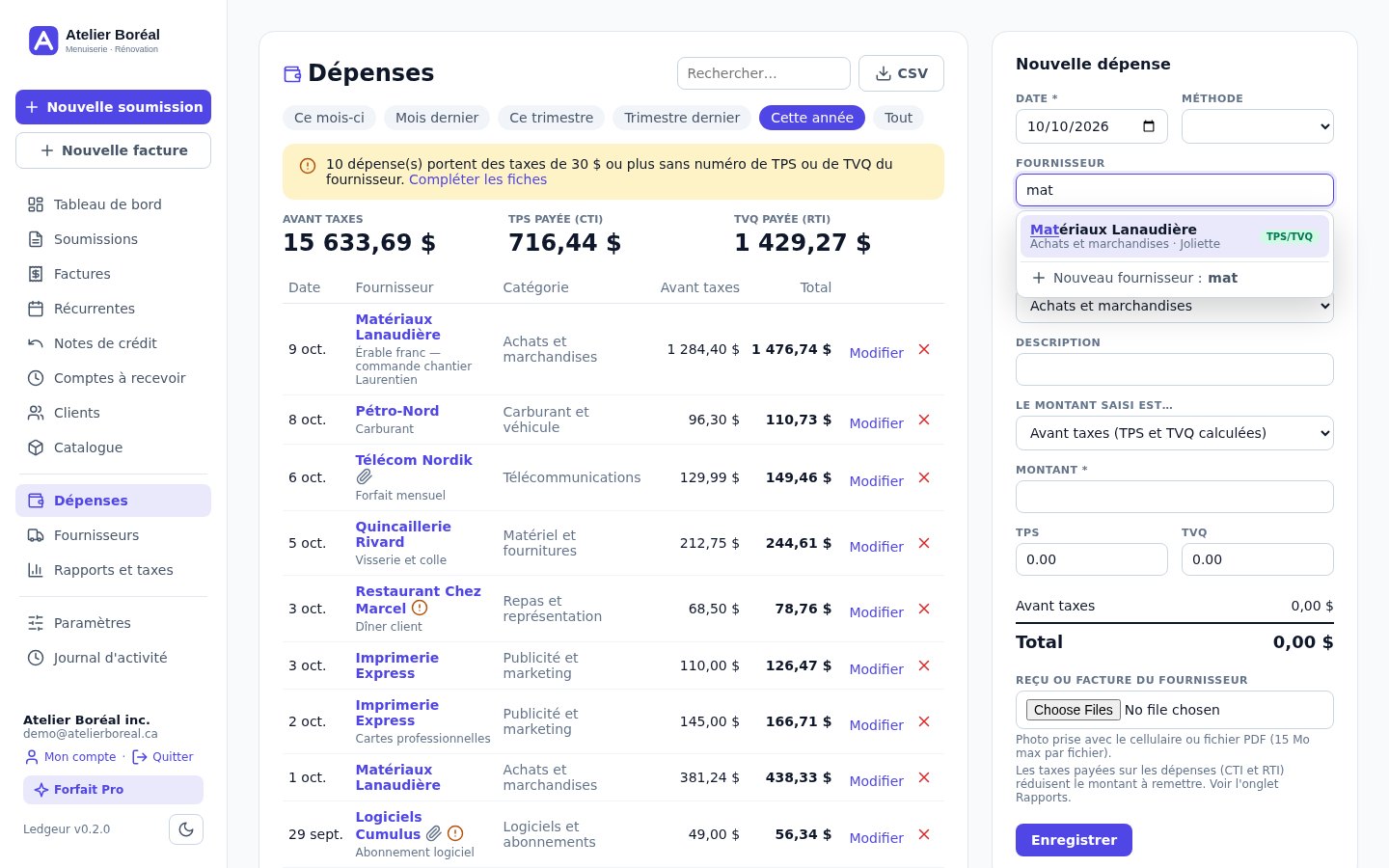The width and height of the screenshot is (1389, 868).
Task: Click the Atelier Boréal logo icon
Action: point(43,41)
